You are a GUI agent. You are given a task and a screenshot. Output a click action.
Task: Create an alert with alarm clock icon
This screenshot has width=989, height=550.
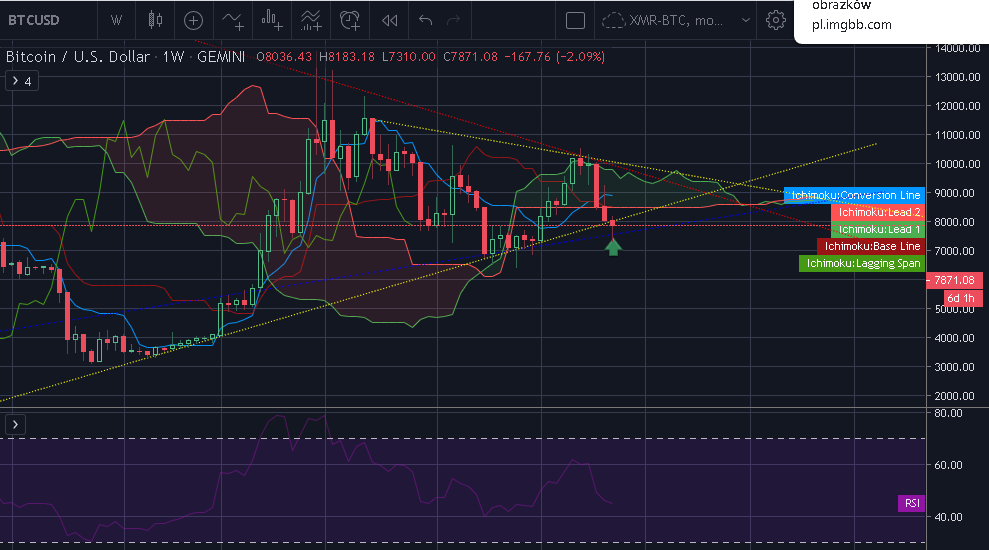[350, 21]
